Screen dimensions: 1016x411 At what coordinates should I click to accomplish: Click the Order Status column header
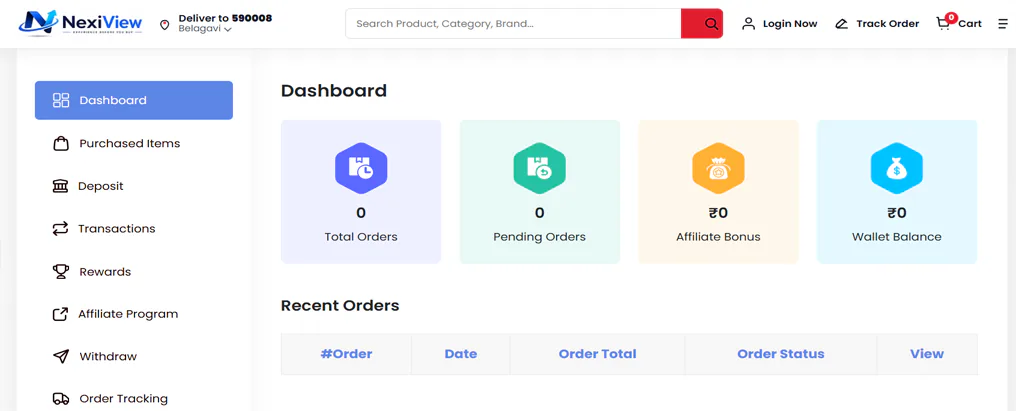click(x=781, y=354)
